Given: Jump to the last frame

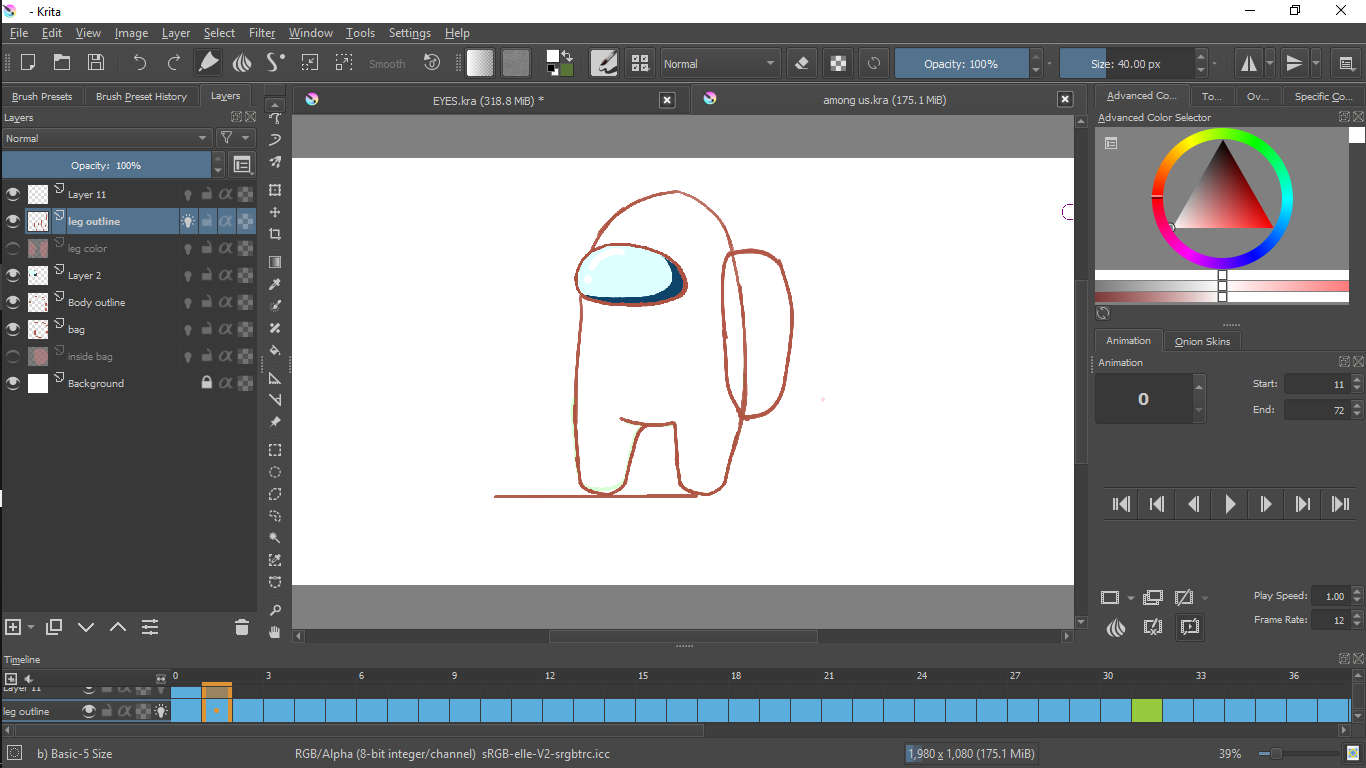Looking at the screenshot, I should coord(1340,504).
